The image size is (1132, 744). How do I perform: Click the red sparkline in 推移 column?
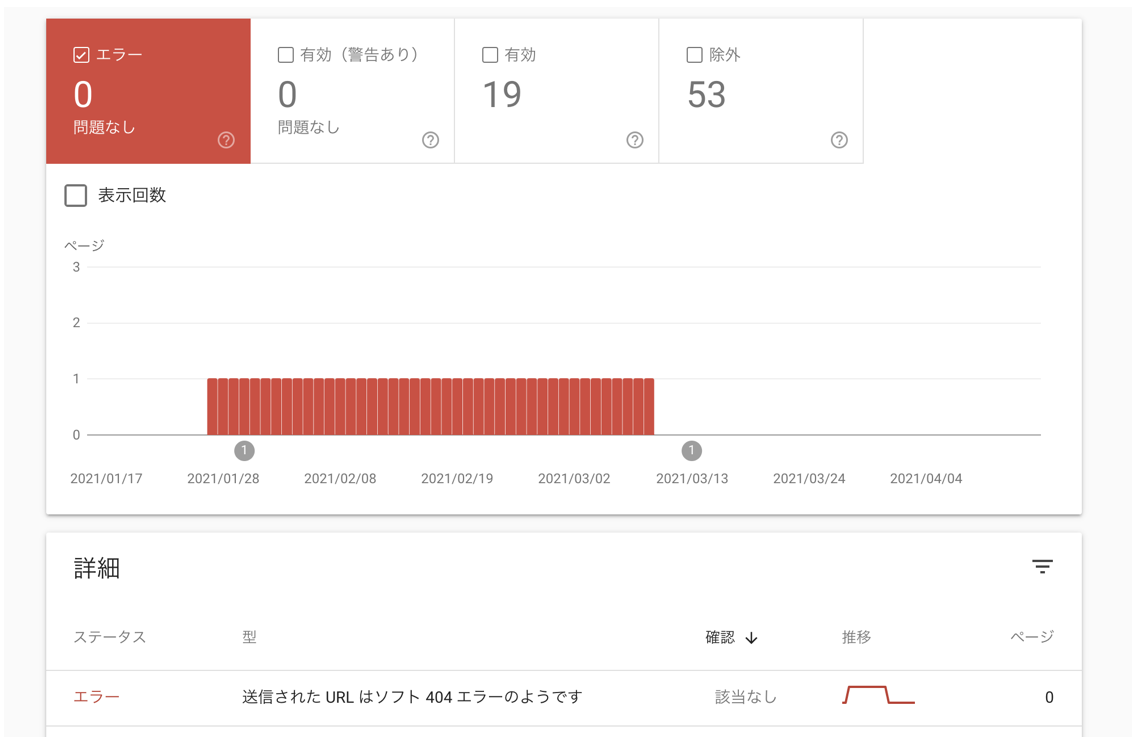[x=878, y=695]
